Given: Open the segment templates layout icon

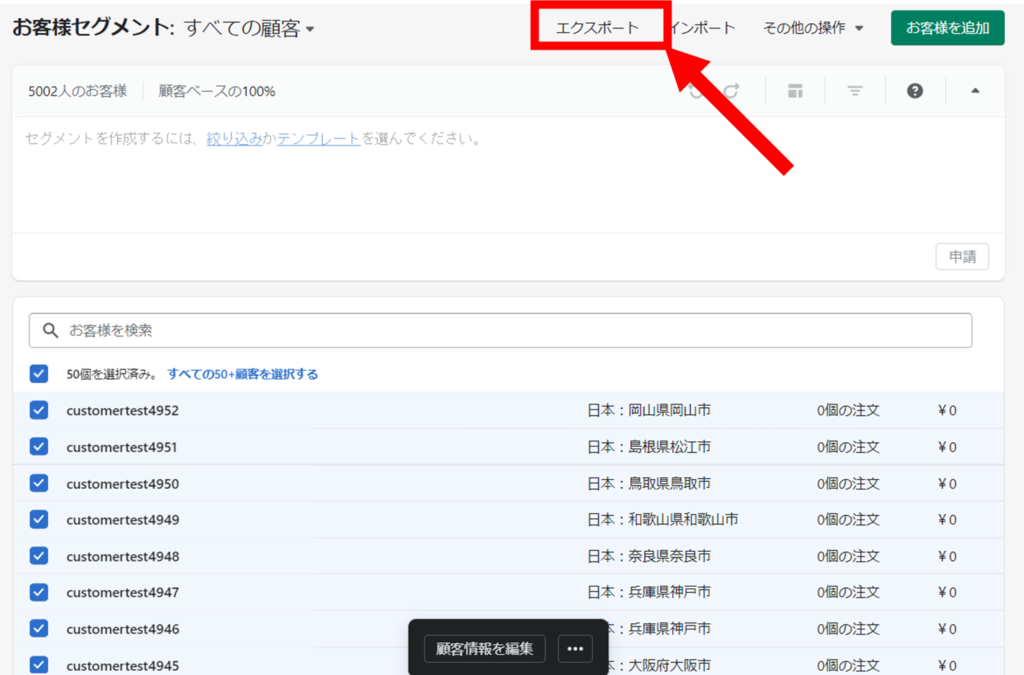Looking at the screenshot, I should [x=795, y=91].
